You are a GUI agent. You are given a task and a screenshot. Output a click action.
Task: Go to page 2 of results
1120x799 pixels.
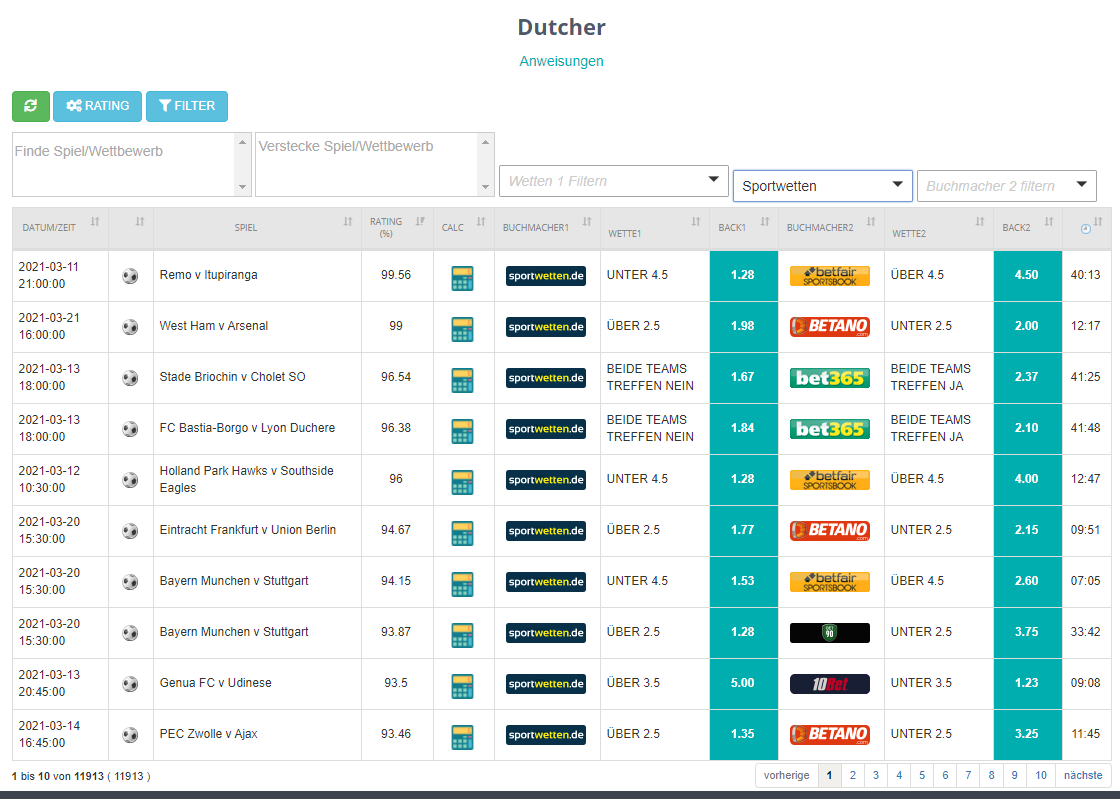click(x=853, y=775)
